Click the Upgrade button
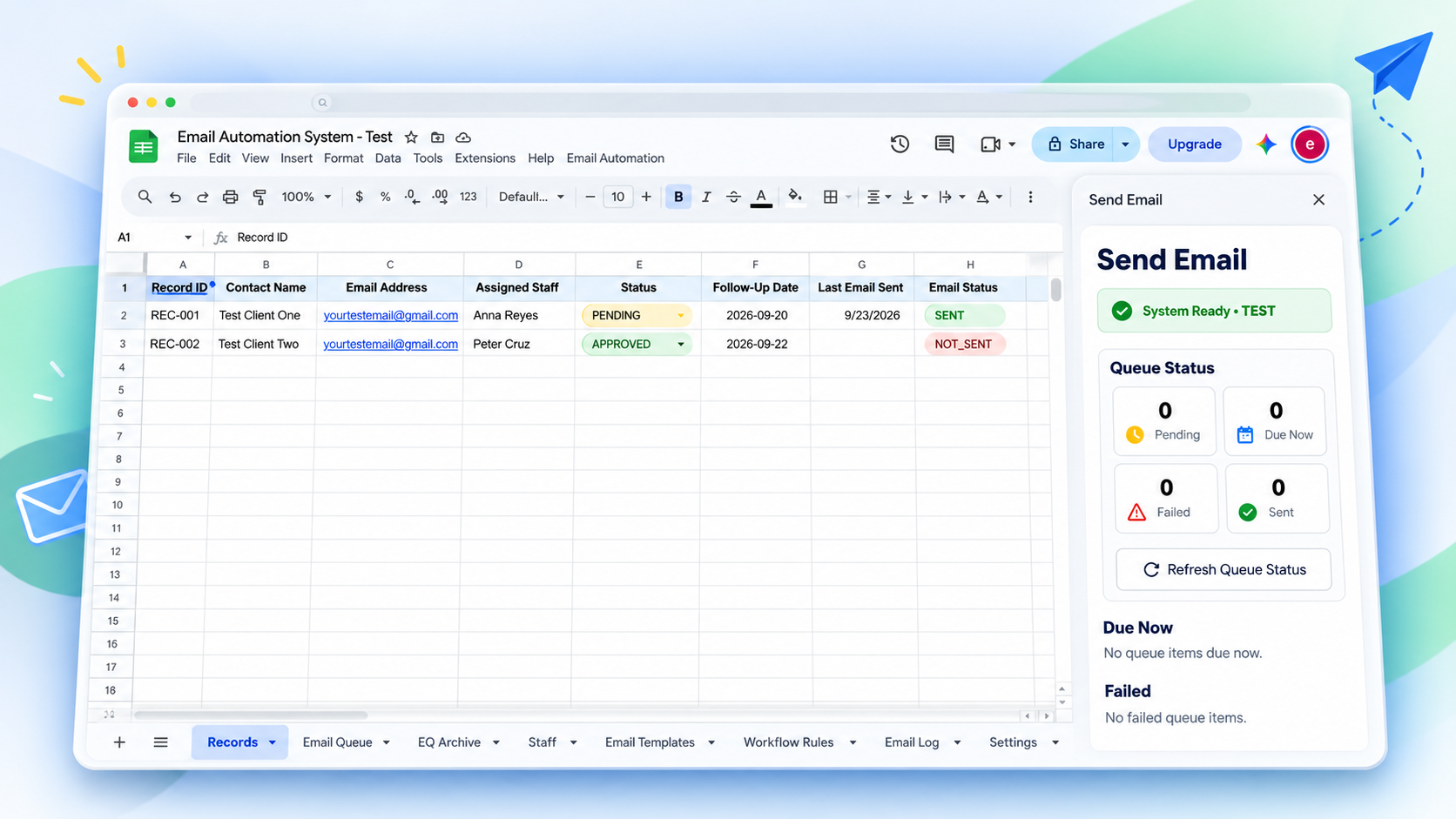Image resolution: width=1456 pixels, height=819 pixels. pos(1194,144)
